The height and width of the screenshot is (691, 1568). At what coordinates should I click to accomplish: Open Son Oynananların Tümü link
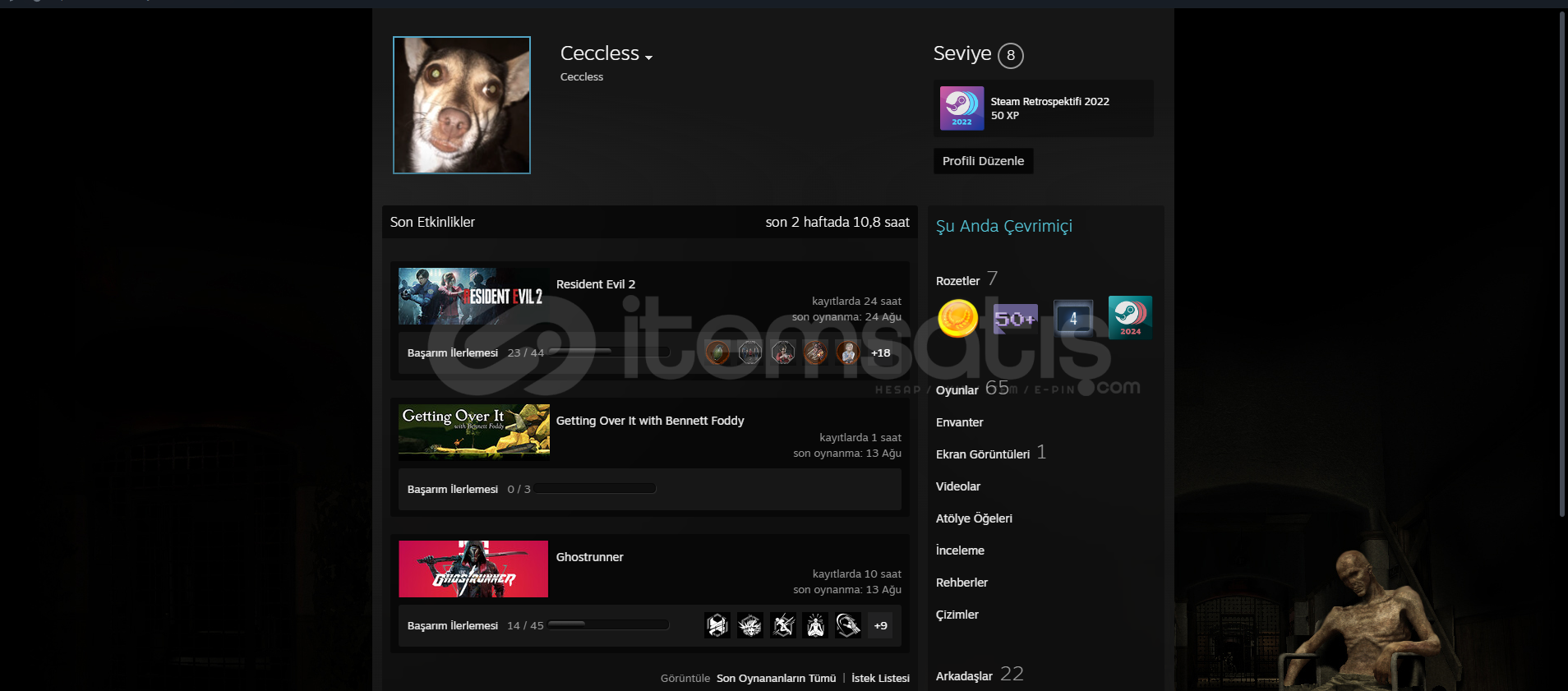click(776, 678)
